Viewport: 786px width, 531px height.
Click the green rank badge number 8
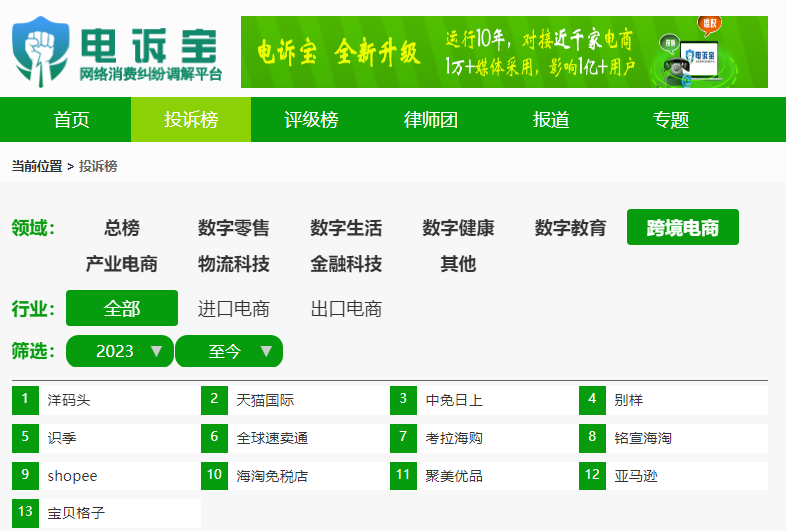(593, 438)
